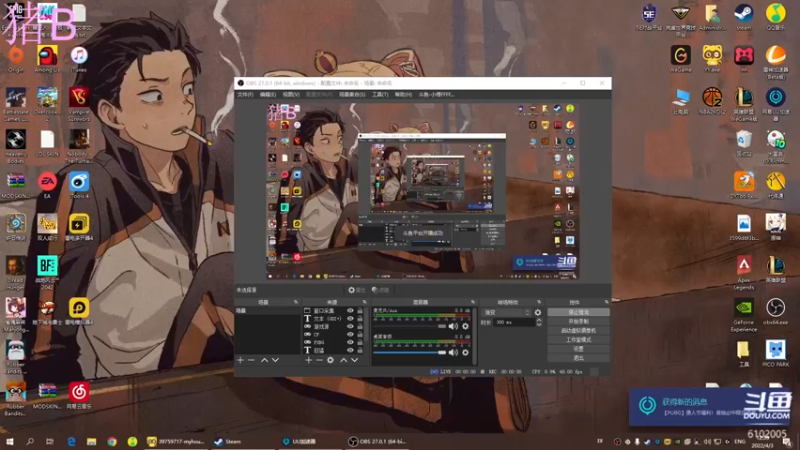800x450 pixels.
Task: Remove the selected scene with the minus icon
Action: coord(251,360)
